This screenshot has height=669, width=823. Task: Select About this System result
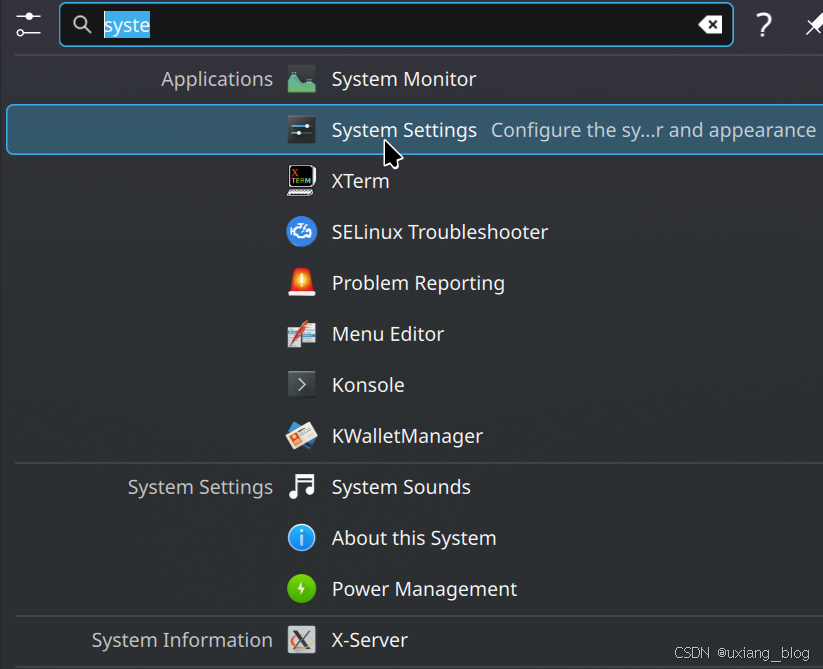(x=414, y=538)
